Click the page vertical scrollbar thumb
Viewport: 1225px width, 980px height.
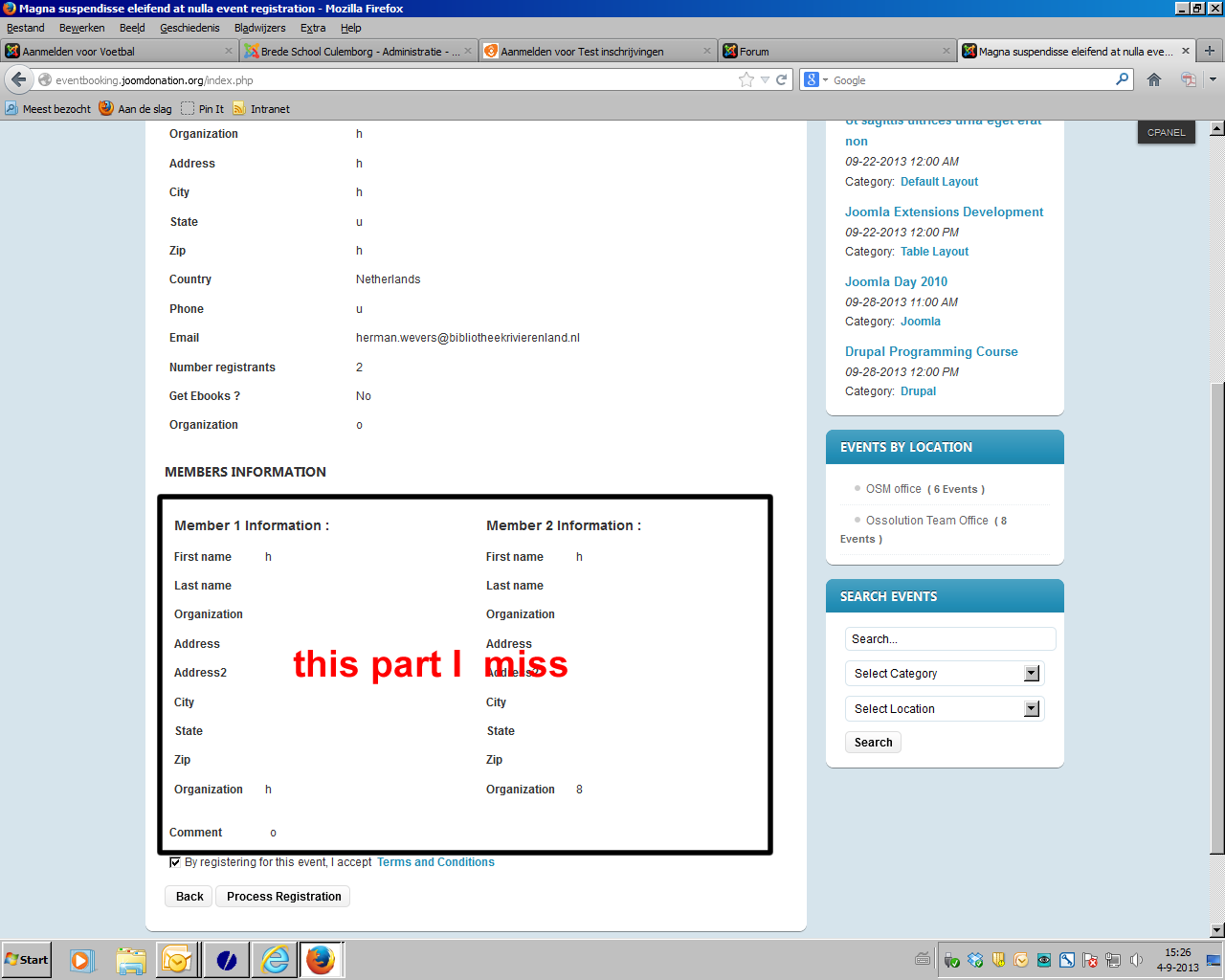(x=1217, y=612)
